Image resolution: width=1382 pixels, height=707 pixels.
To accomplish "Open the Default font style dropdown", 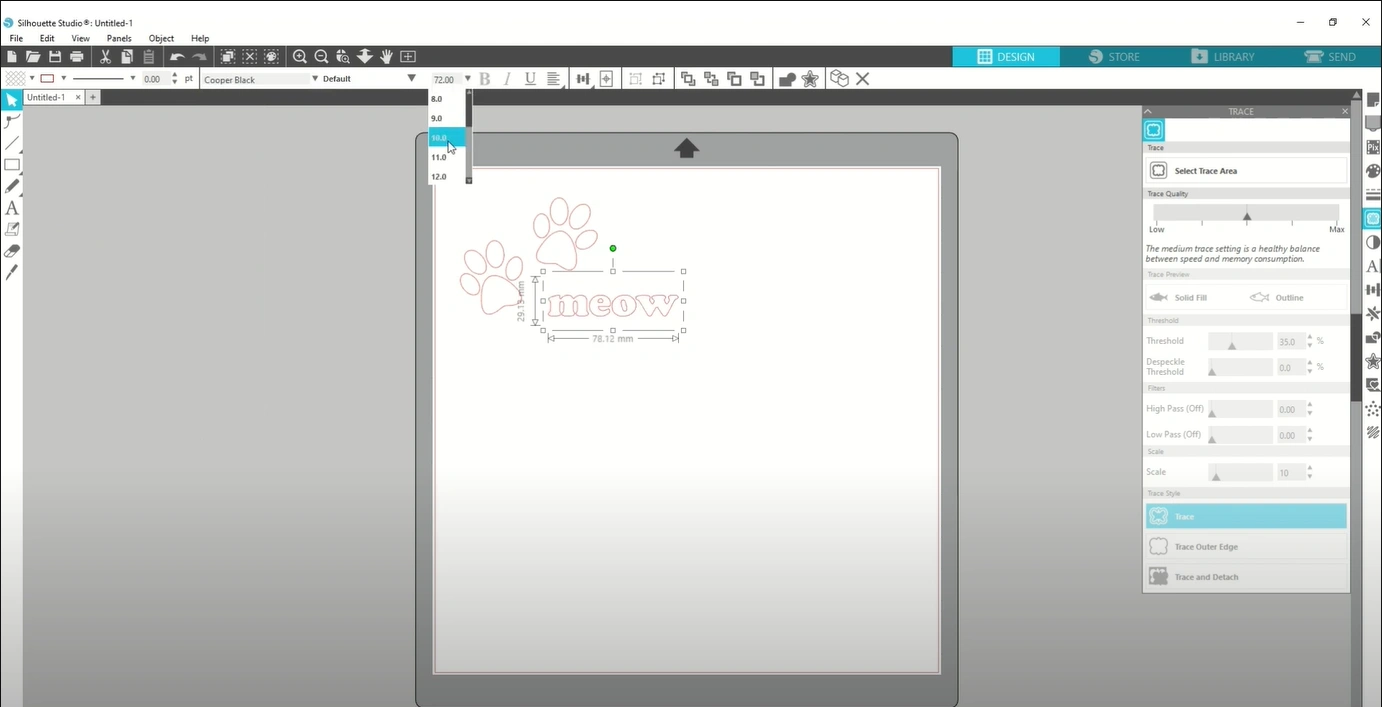I will (410, 78).
